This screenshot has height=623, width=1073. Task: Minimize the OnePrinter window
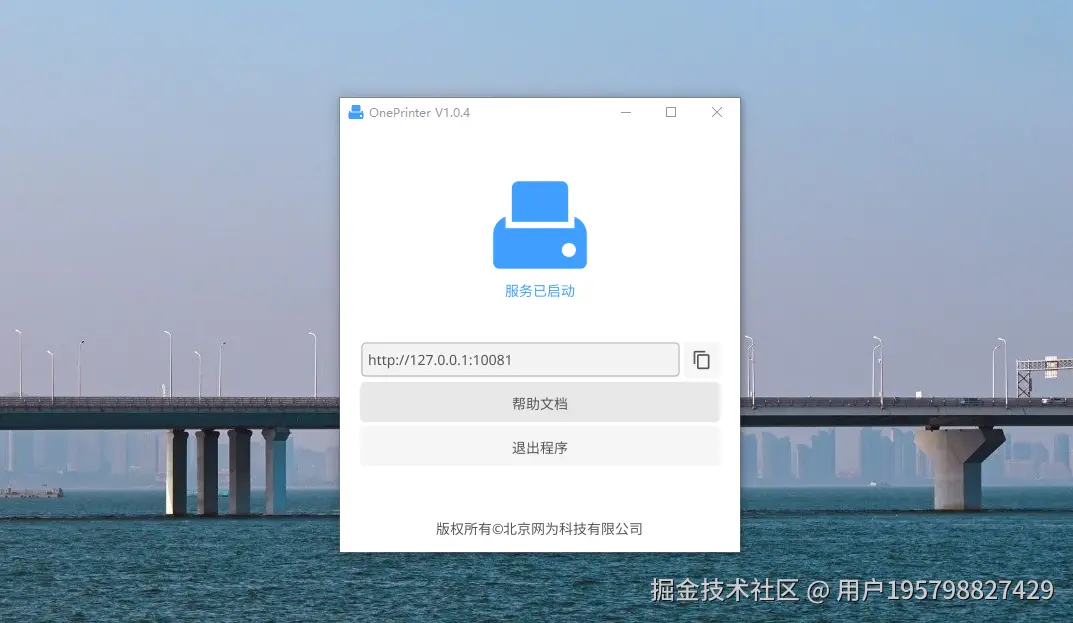click(x=626, y=112)
